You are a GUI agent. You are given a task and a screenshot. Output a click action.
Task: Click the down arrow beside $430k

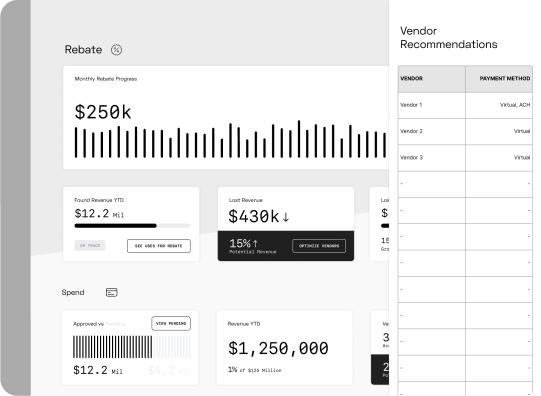click(286, 217)
